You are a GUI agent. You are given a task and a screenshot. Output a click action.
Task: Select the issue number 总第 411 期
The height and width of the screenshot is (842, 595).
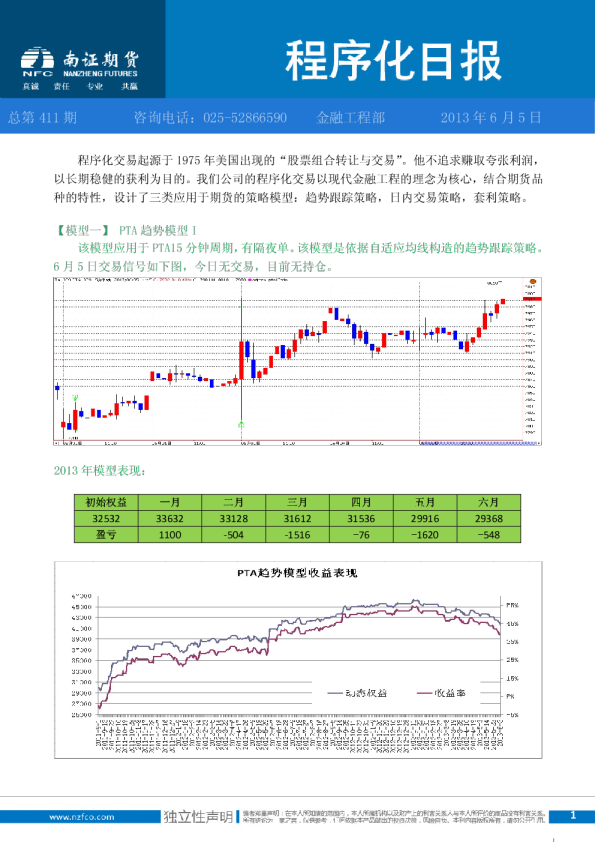pos(42,118)
